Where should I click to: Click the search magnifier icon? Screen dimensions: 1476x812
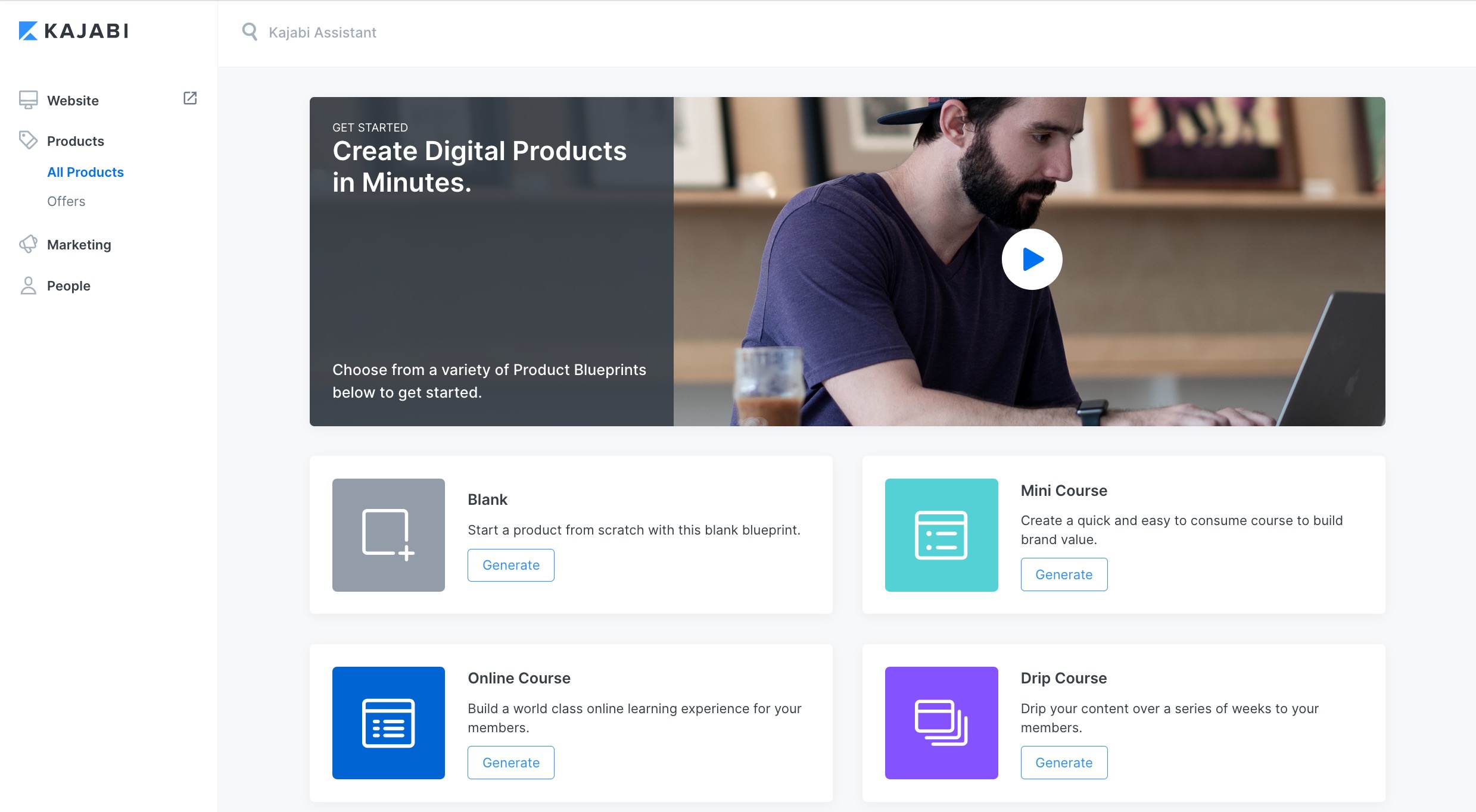250,32
